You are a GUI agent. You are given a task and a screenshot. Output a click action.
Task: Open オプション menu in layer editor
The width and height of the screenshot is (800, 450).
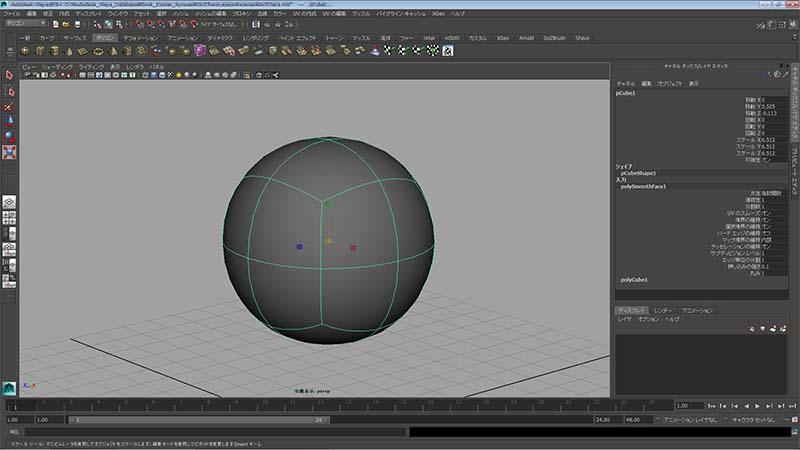[x=648, y=319]
